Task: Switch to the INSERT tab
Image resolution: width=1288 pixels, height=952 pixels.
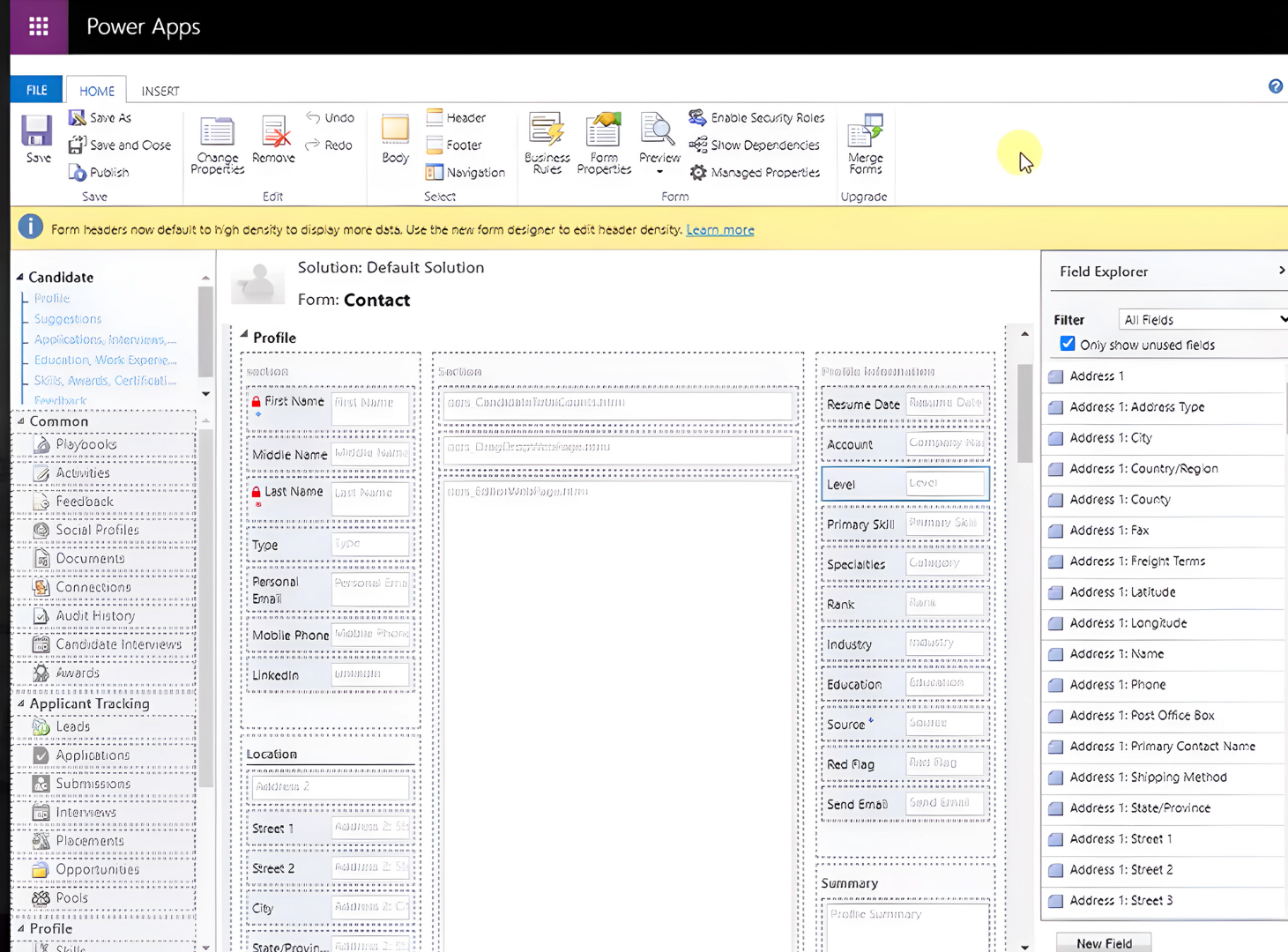Action: click(x=160, y=91)
